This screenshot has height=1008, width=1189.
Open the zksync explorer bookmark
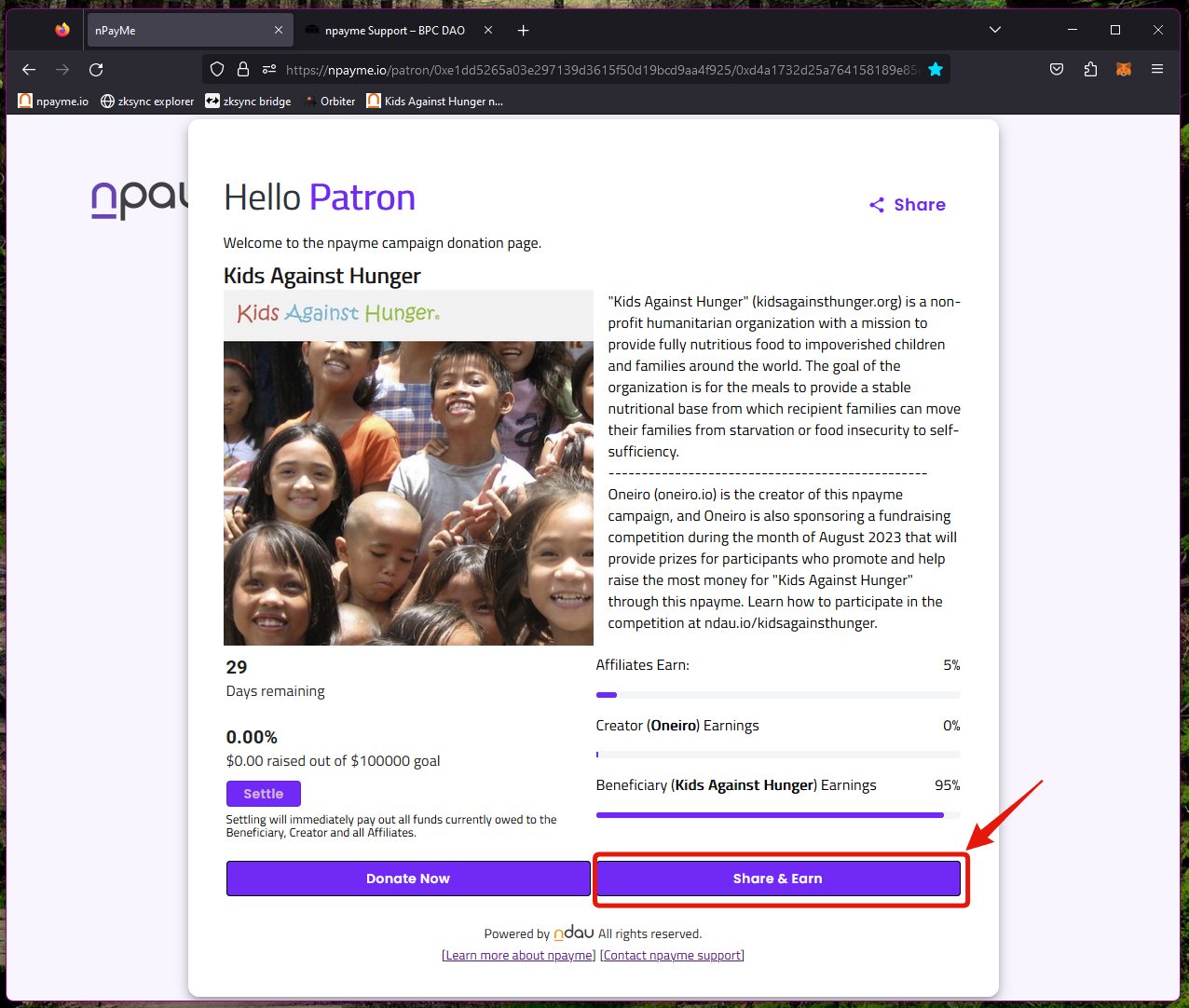point(147,101)
